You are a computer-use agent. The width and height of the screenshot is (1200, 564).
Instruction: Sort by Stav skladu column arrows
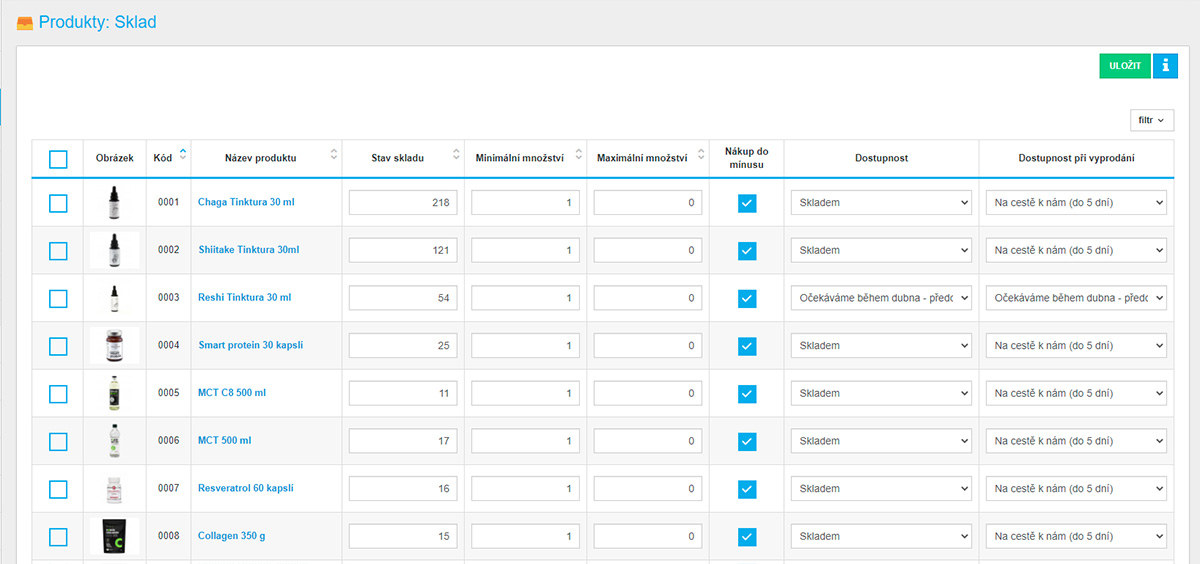click(456, 155)
